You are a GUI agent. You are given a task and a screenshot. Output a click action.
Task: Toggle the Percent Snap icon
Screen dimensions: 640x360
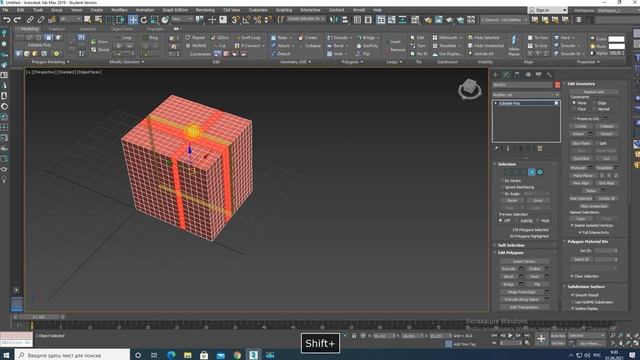[x=257, y=20]
